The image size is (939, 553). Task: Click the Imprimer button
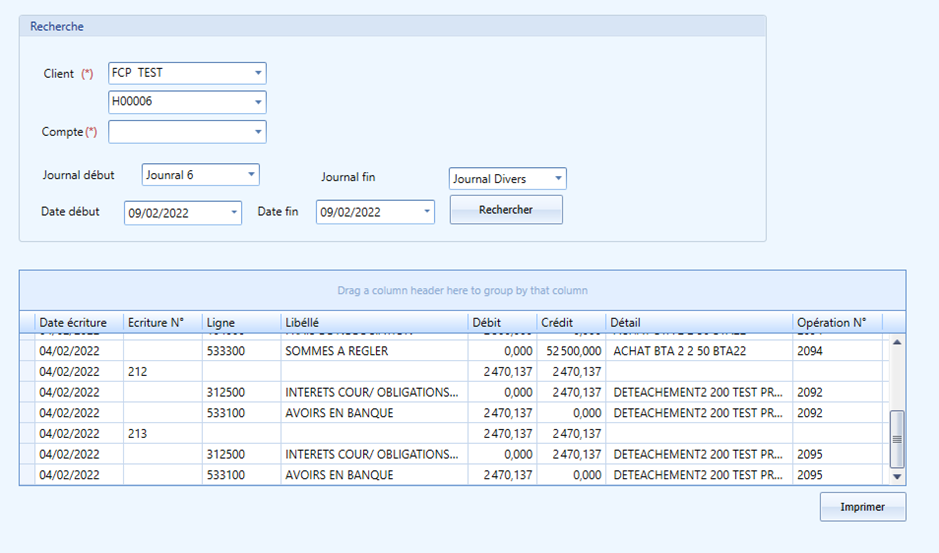(862, 507)
